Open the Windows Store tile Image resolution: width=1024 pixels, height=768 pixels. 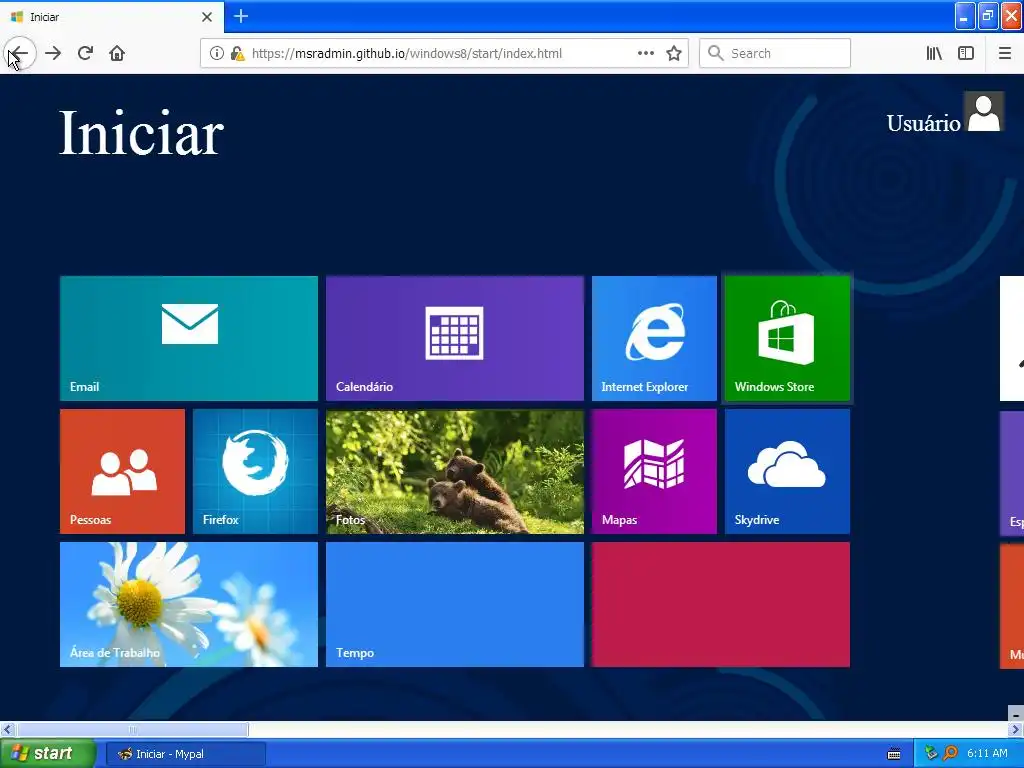[787, 338]
